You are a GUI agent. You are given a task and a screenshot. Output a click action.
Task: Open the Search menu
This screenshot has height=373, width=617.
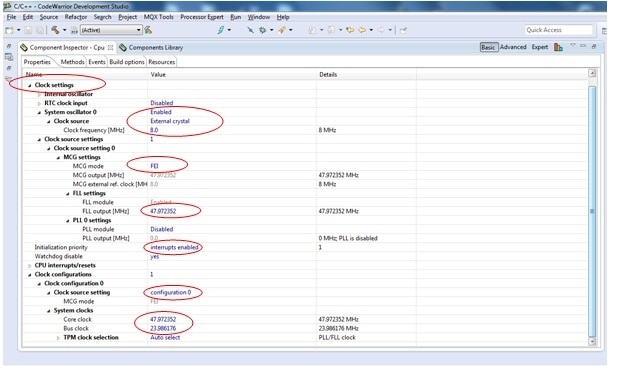(103, 17)
